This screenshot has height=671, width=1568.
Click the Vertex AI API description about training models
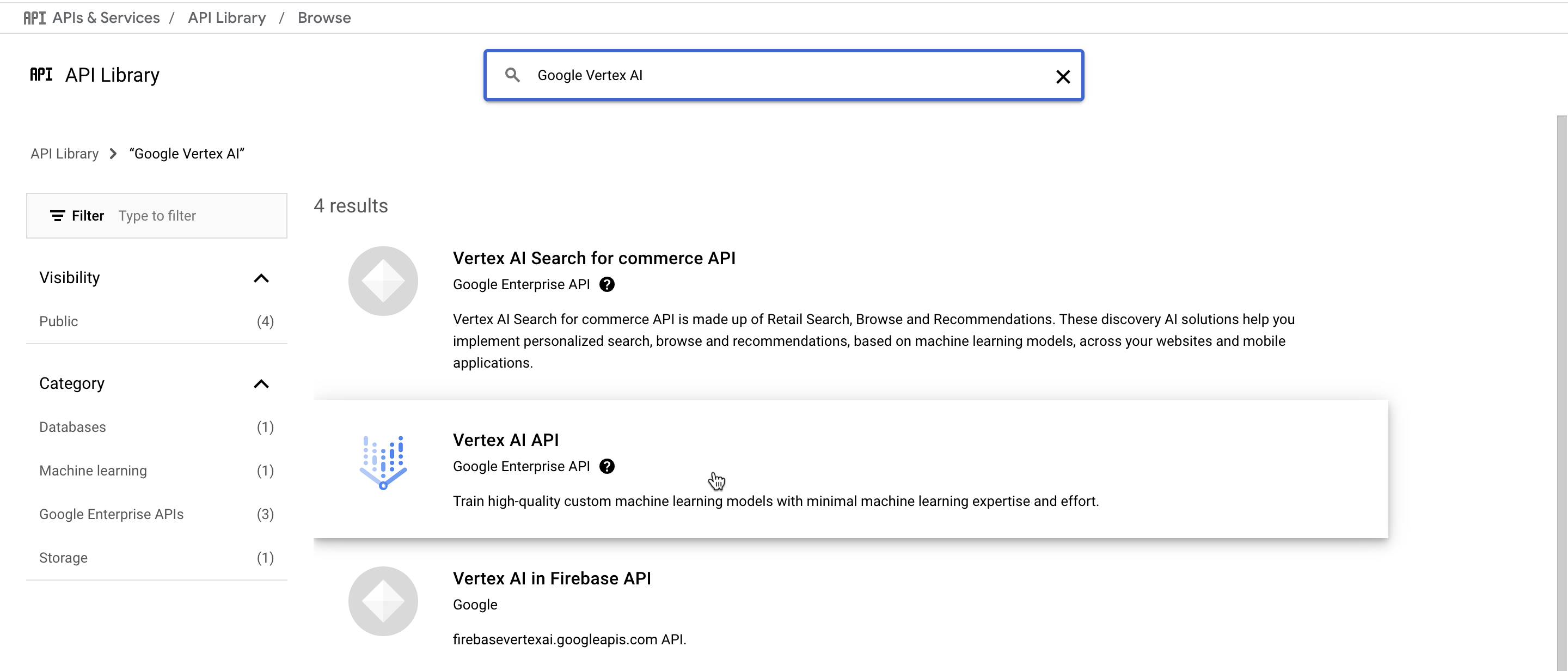[x=775, y=501]
